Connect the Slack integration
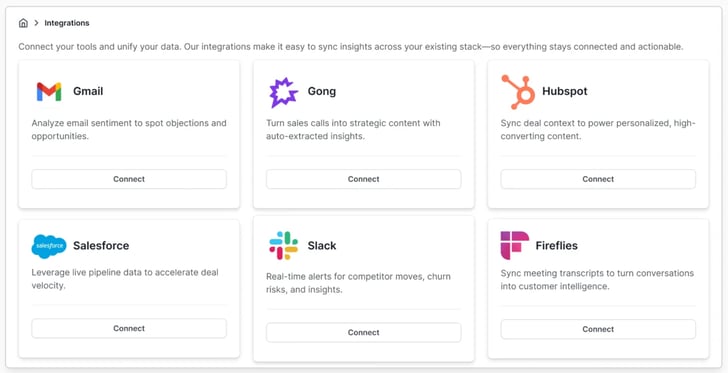 click(364, 333)
